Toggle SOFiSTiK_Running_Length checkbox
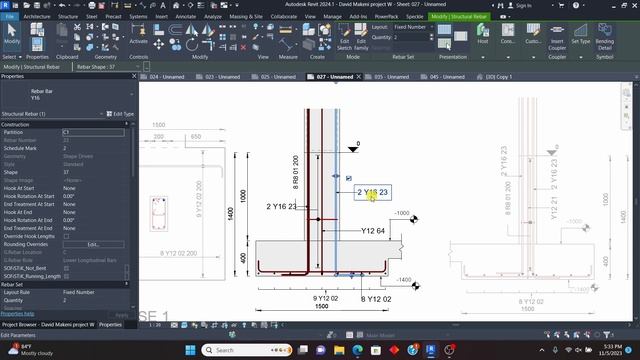 pyautogui.click(x=66, y=276)
